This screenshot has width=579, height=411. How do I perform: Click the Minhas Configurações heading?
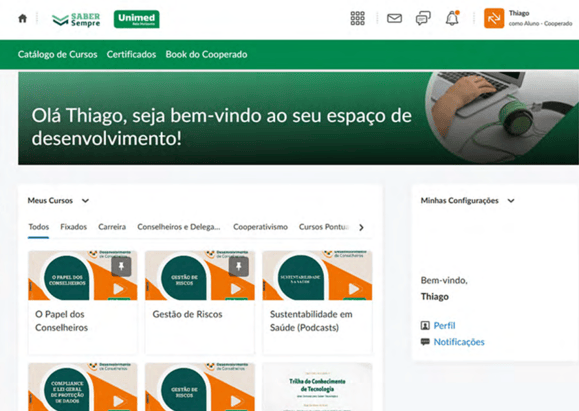[459, 201]
